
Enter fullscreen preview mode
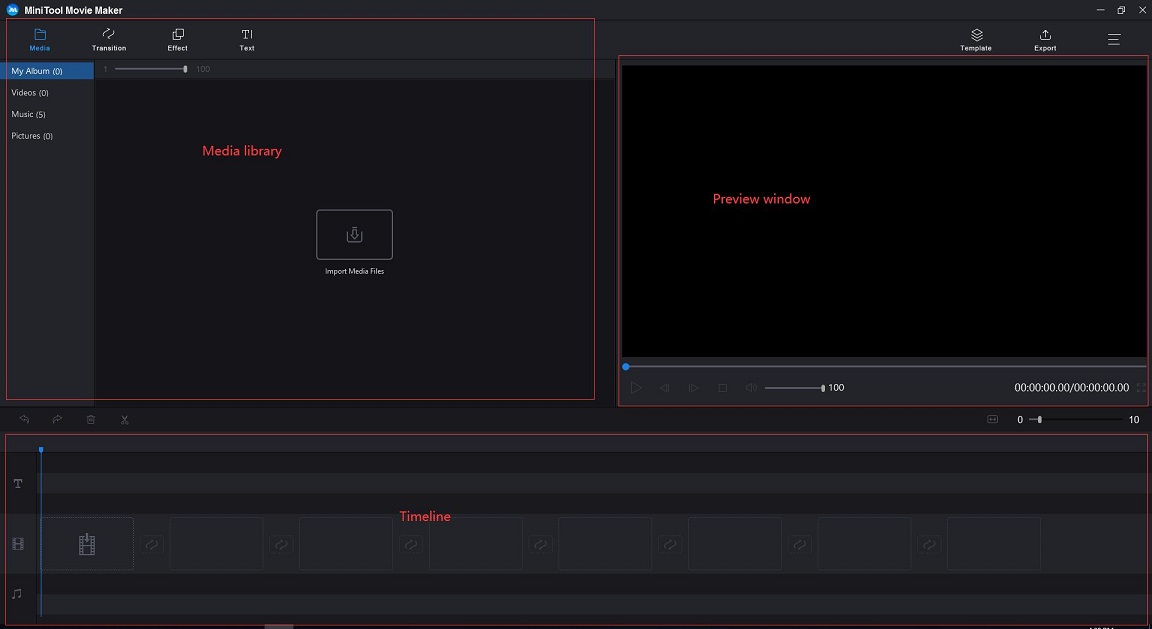pos(1141,388)
